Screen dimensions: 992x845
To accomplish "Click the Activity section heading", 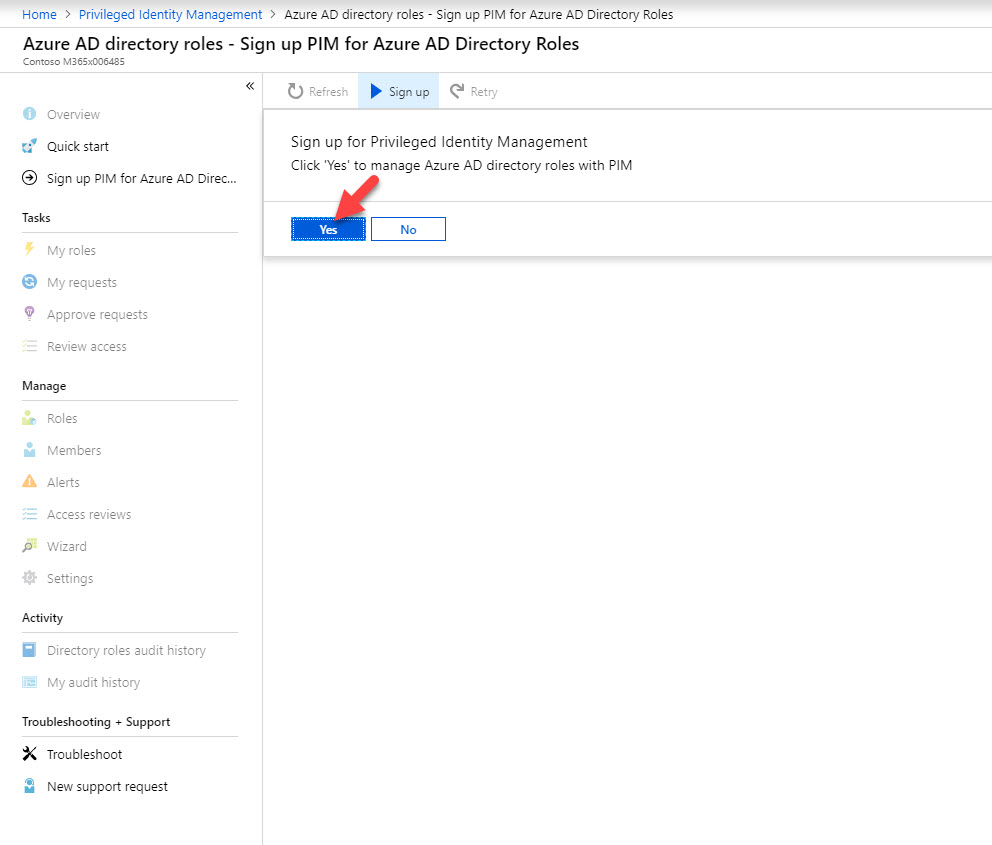I will 42,618.
